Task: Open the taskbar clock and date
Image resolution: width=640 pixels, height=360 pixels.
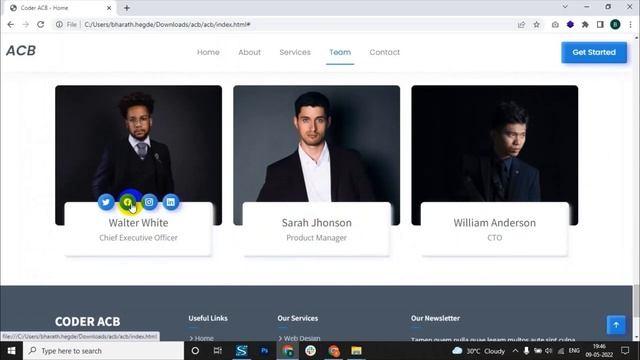Action: (x=599, y=351)
